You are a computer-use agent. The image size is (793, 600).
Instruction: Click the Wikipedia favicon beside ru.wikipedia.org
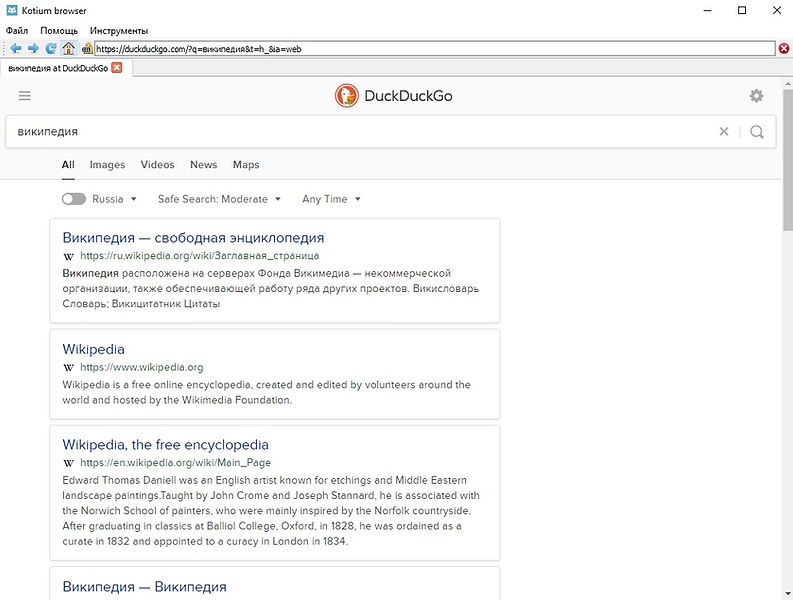69,256
